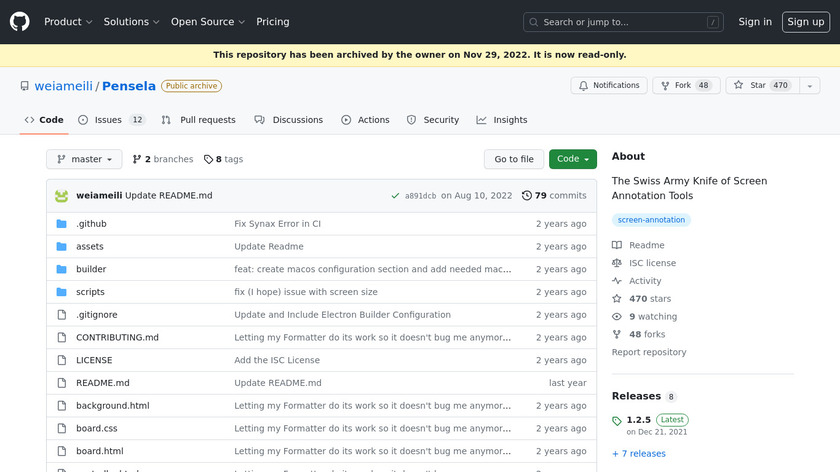
Task: Switch to the Issues tab
Action: point(110,120)
